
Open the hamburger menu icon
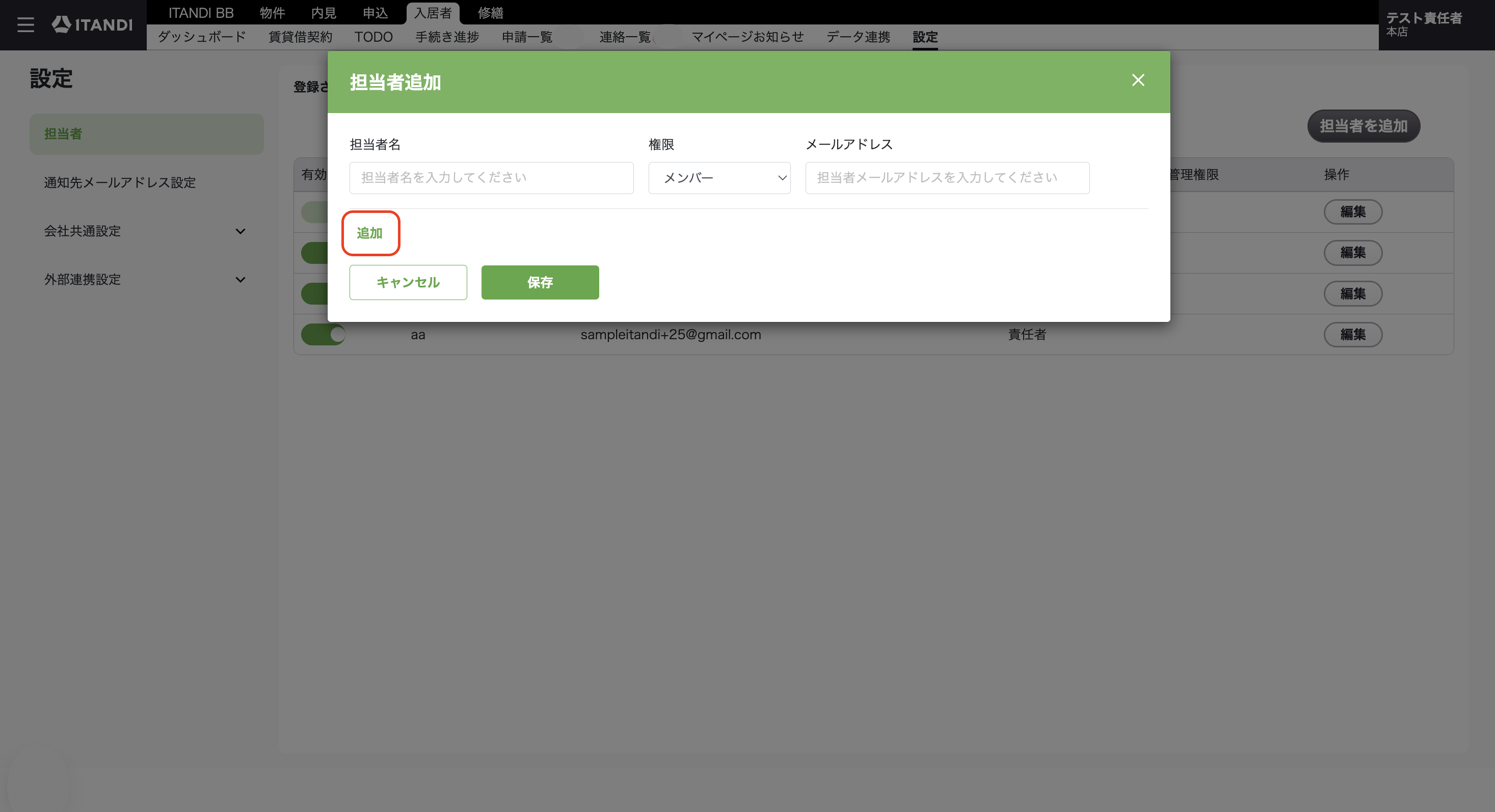25,25
